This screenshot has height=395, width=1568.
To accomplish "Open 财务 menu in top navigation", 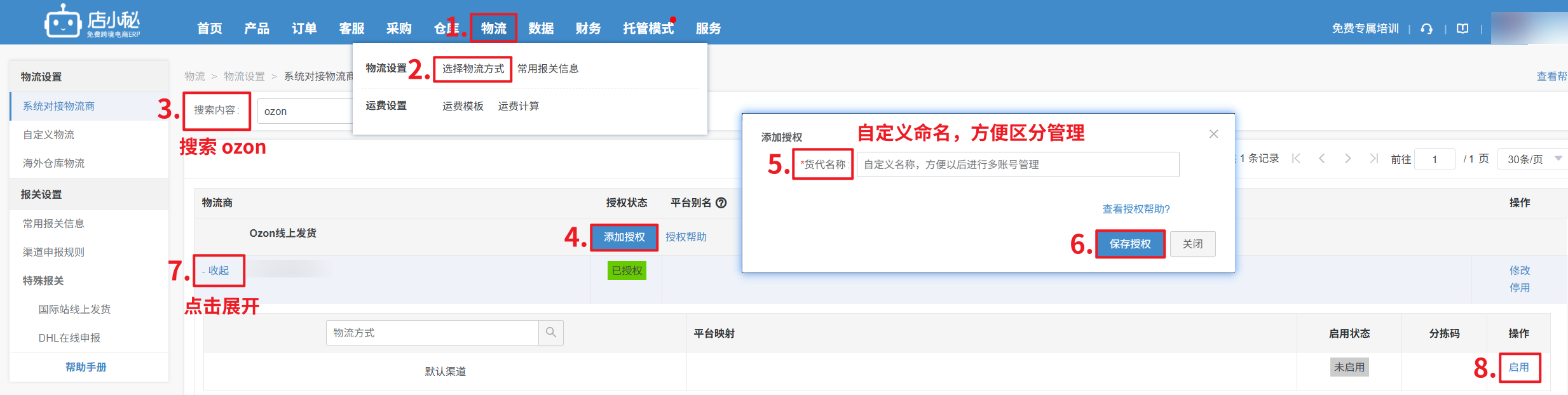I will coord(589,29).
